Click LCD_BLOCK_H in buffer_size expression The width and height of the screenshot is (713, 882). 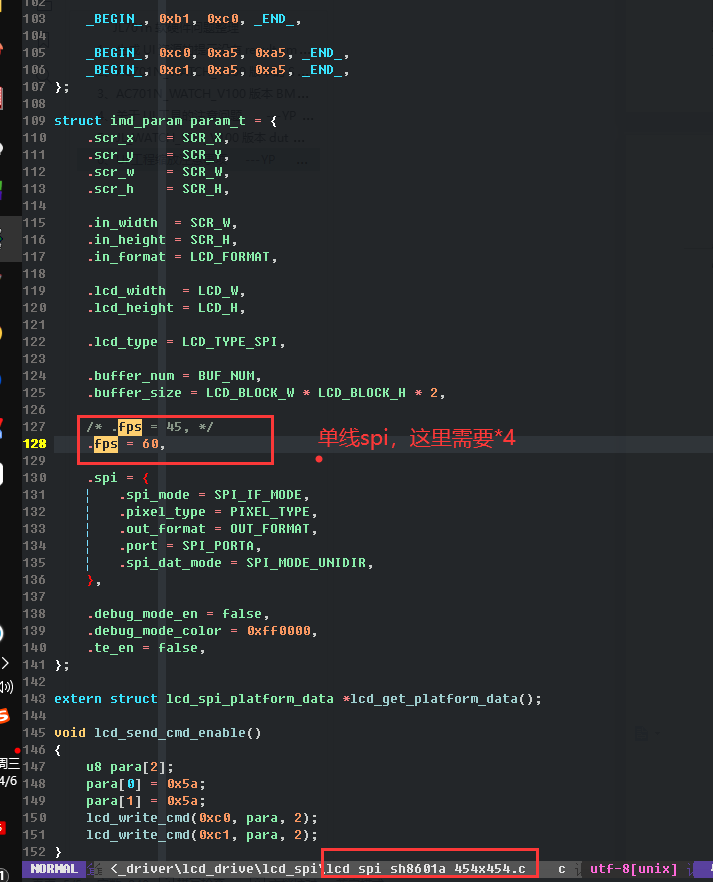coord(362,393)
